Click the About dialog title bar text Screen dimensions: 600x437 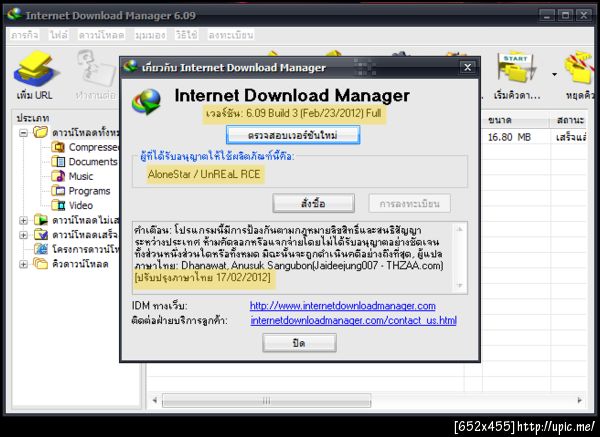(x=234, y=68)
